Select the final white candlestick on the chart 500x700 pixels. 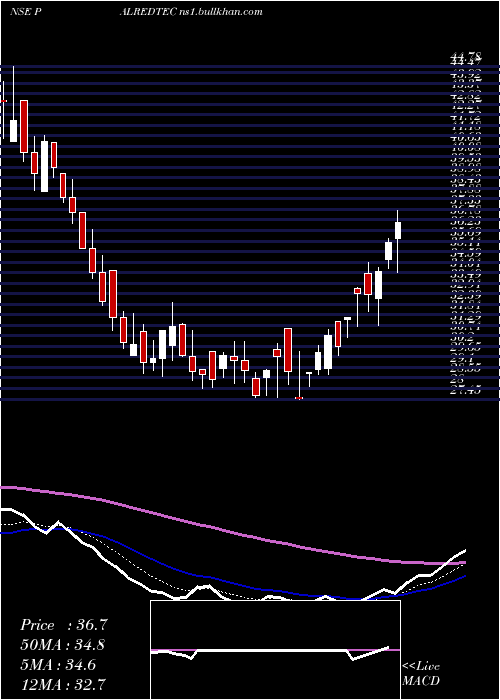pyautogui.click(x=398, y=230)
